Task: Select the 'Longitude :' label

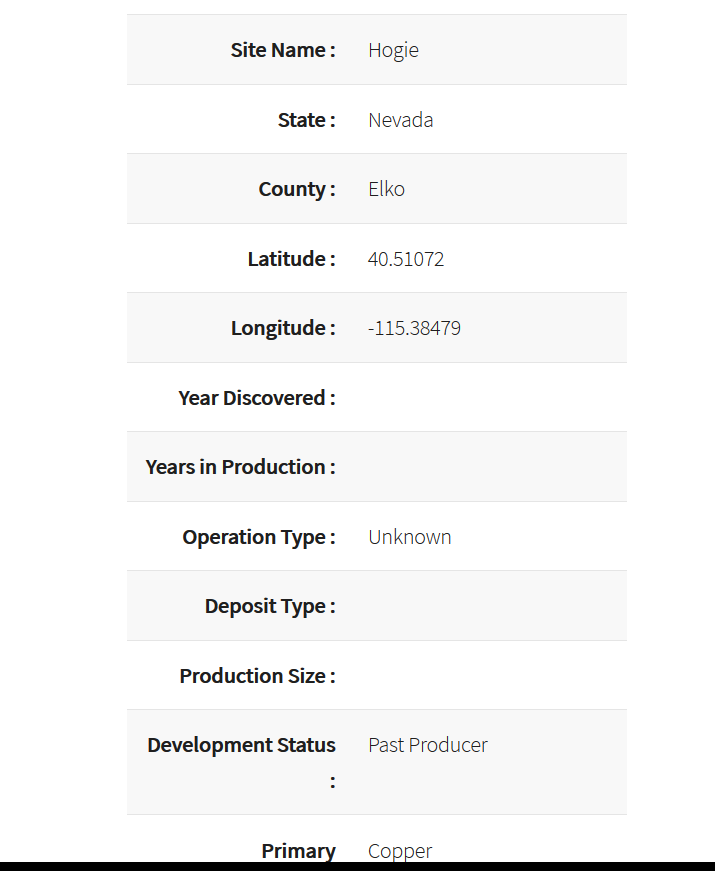Action: 283,328
